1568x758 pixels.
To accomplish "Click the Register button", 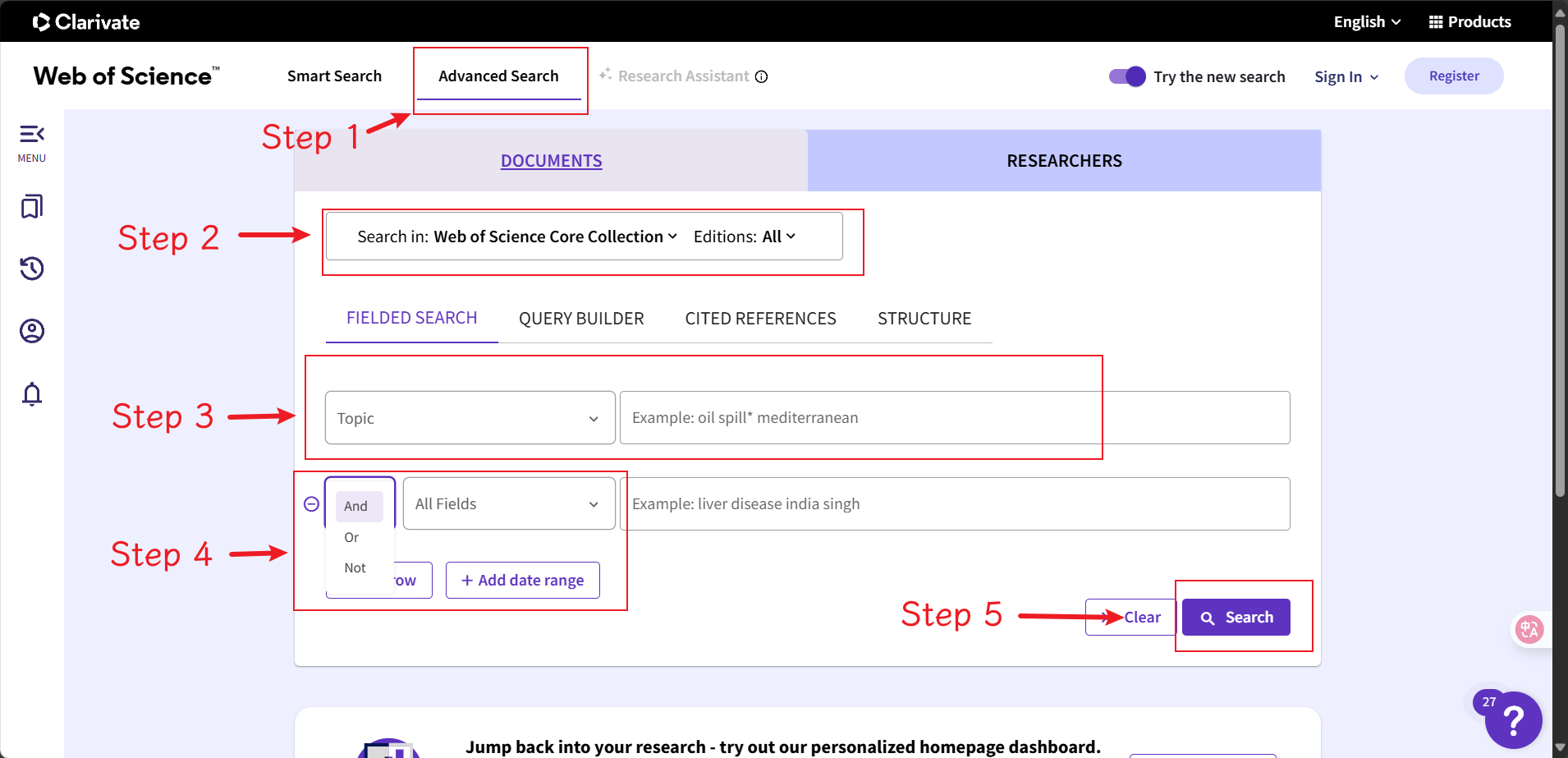I will (1453, 76).
